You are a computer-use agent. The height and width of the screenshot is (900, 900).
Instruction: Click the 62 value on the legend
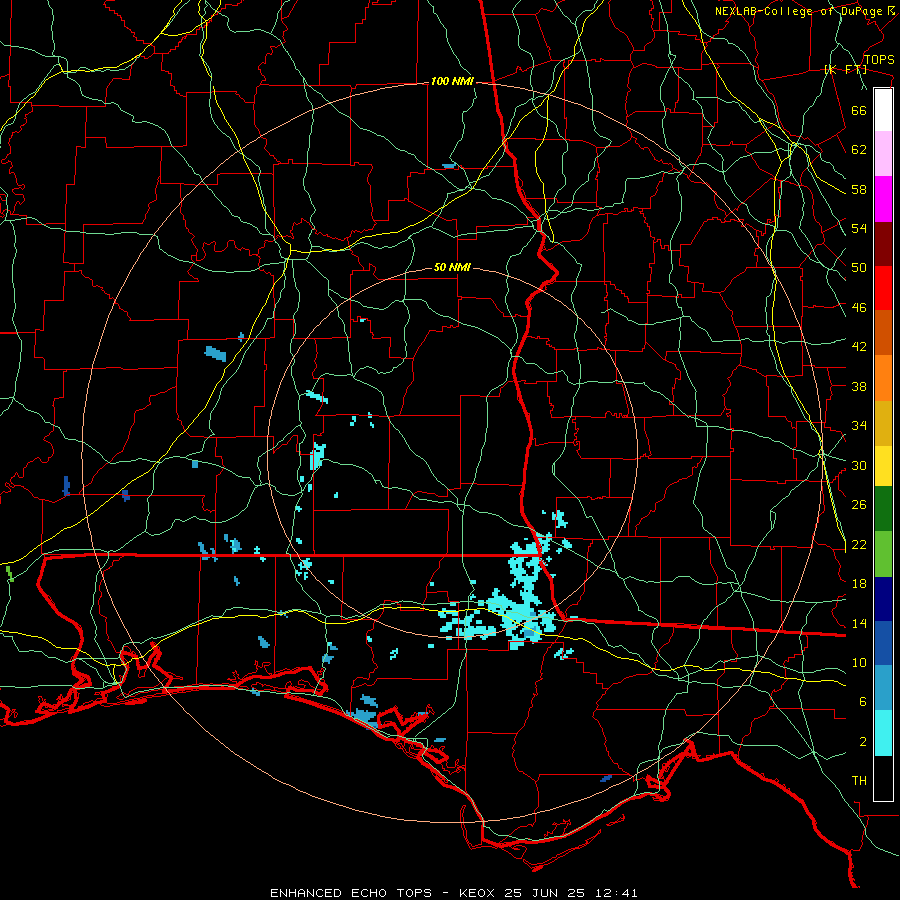[x=859, y=150]
